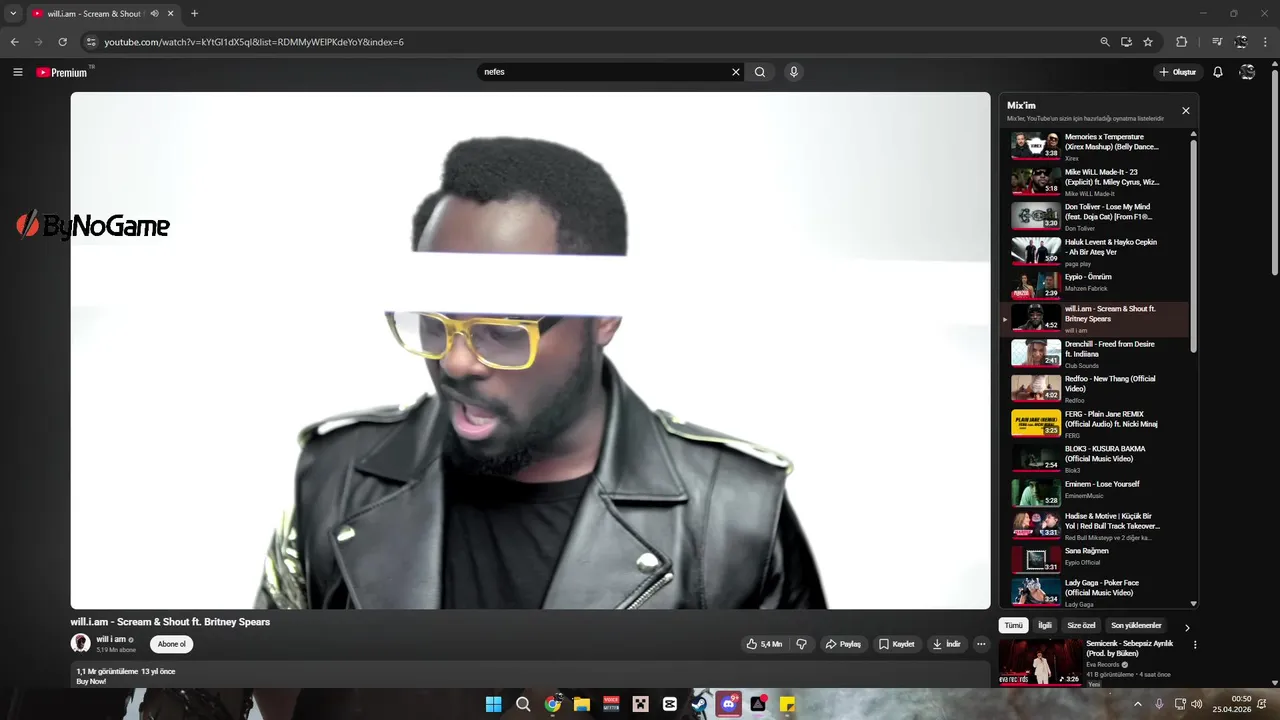
Task: Play Redfoo - New Thang from mix
Action: click(1095, 388)
